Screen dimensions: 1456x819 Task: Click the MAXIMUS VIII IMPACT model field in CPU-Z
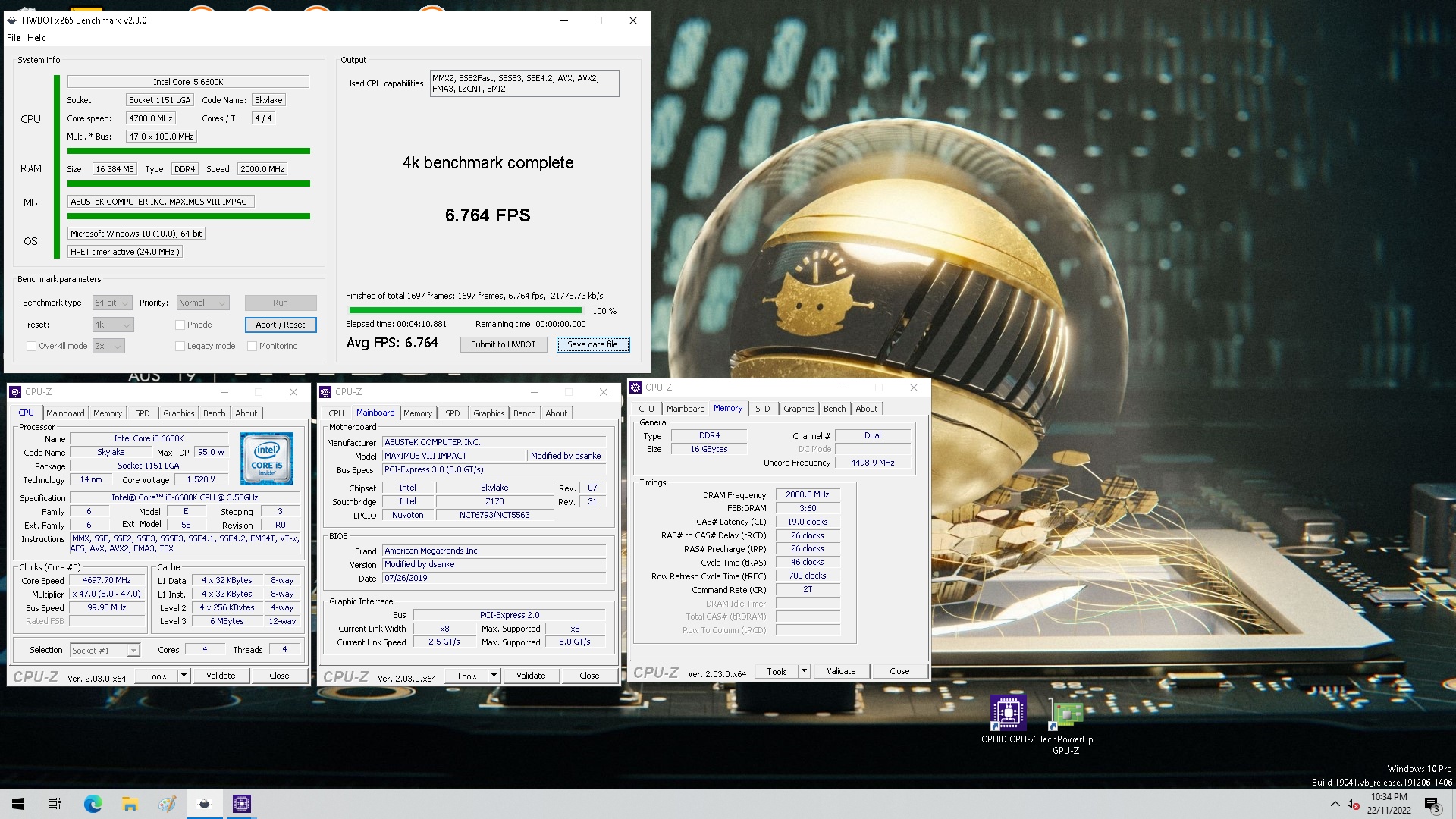(453, 456)
